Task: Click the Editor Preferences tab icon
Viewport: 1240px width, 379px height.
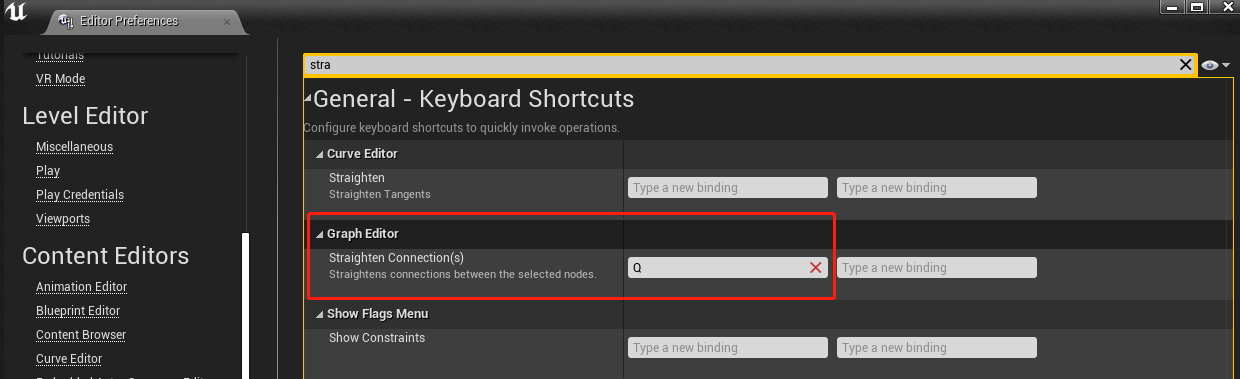Action: pyautogui.click(x=66, y=21)
